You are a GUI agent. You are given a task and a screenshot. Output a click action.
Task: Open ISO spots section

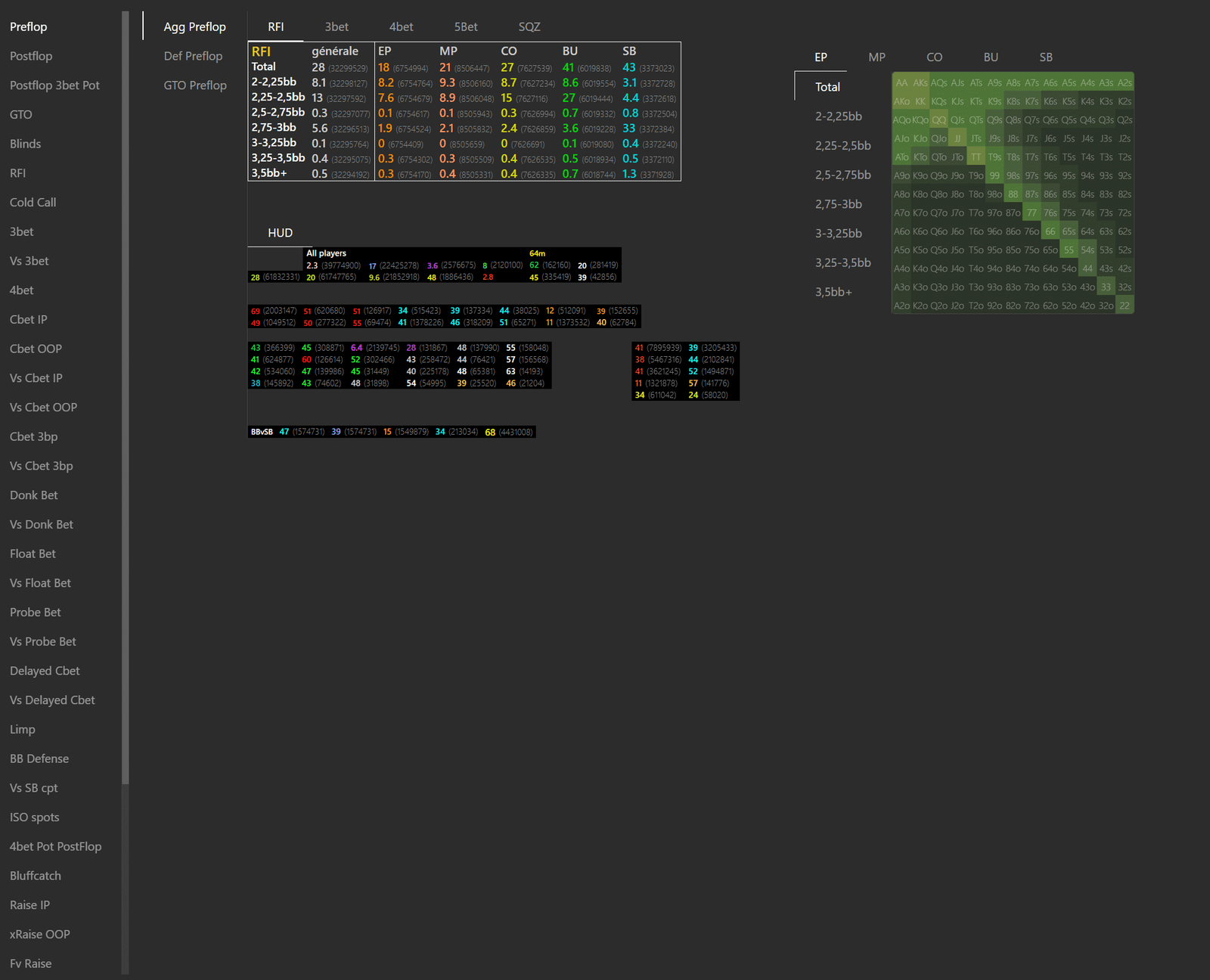35,818
